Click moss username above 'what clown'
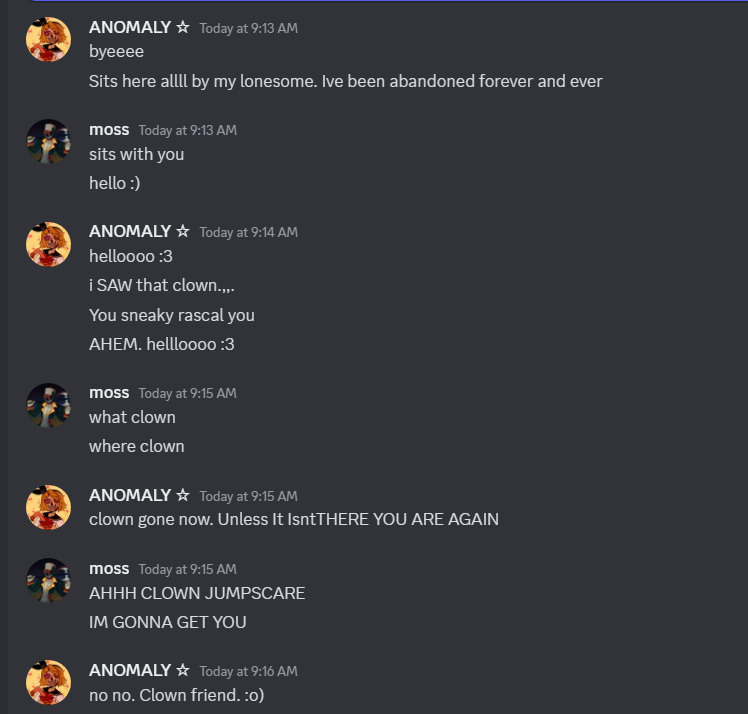 click(109, 393)
